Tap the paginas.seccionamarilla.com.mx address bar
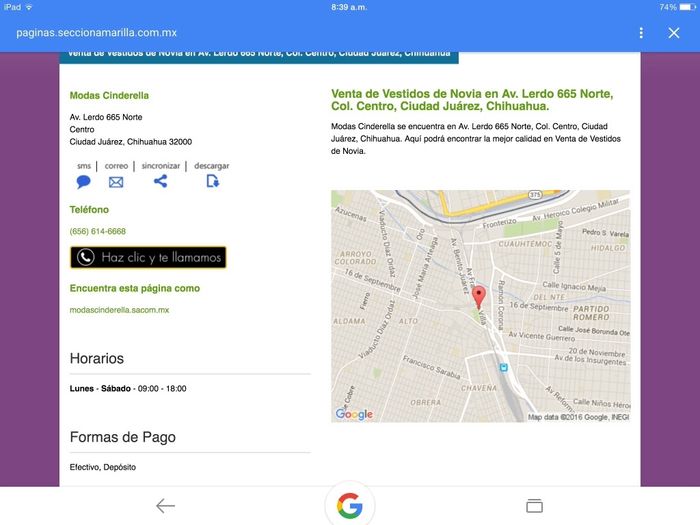Screen dimensions: 700x525 click(96, 33)
